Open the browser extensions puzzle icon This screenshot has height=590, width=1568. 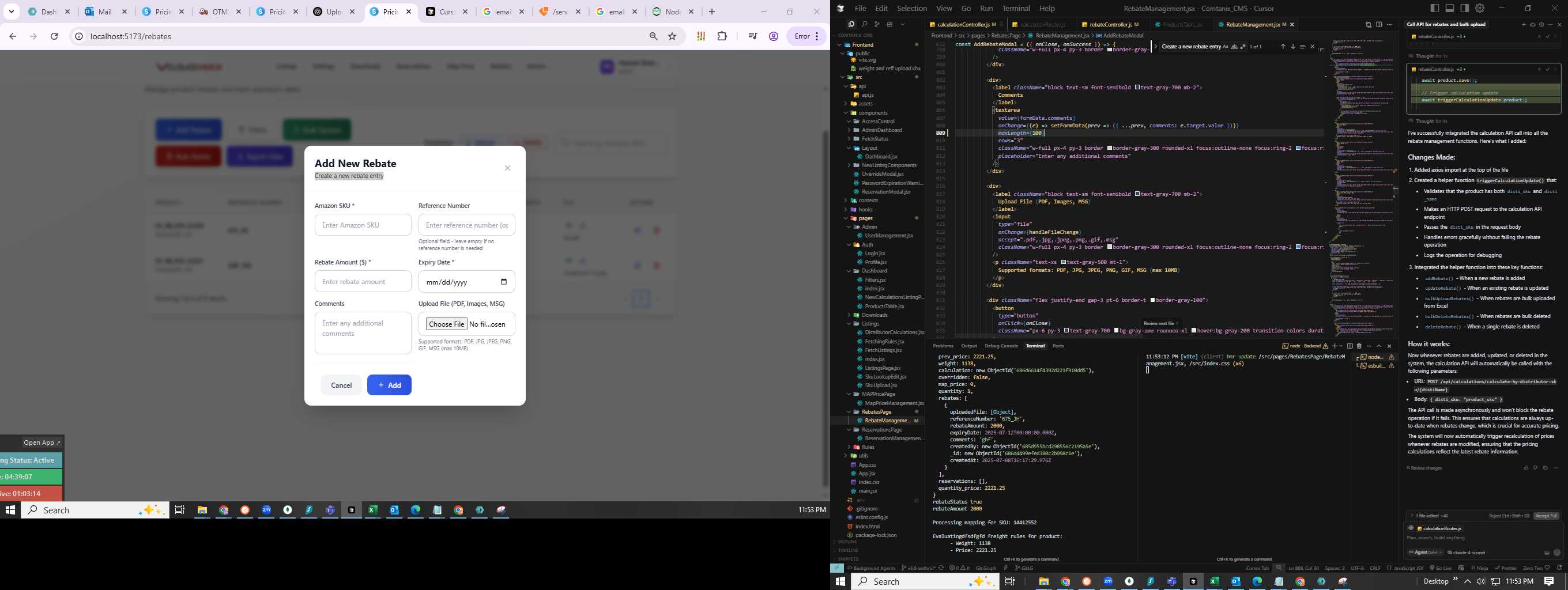click(x=722, y=36)
